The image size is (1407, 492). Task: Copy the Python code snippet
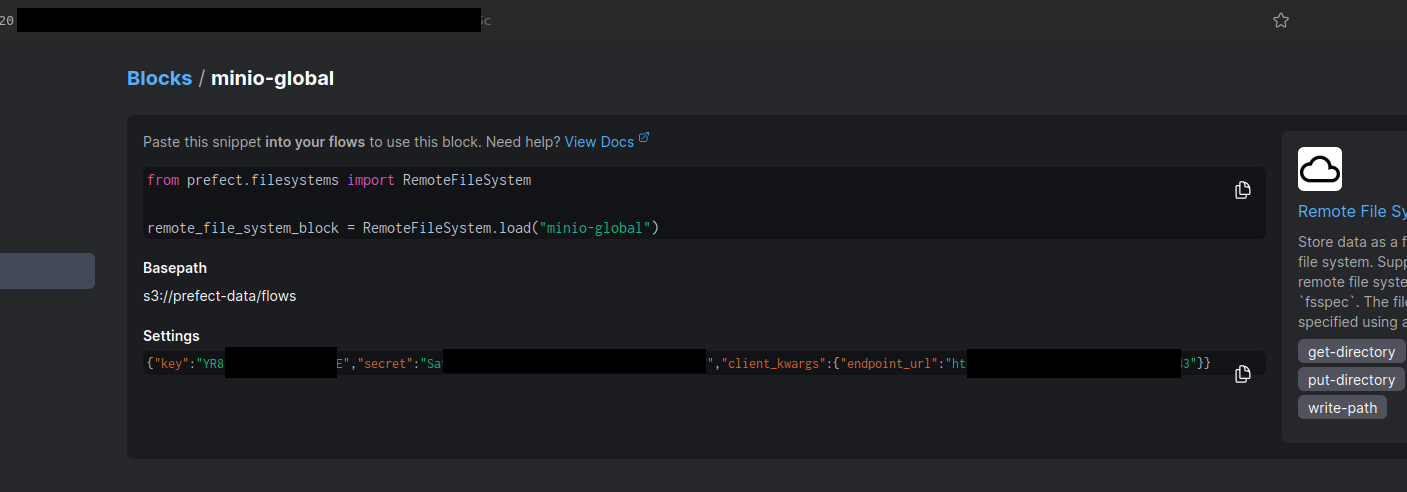coord(1243,190)
